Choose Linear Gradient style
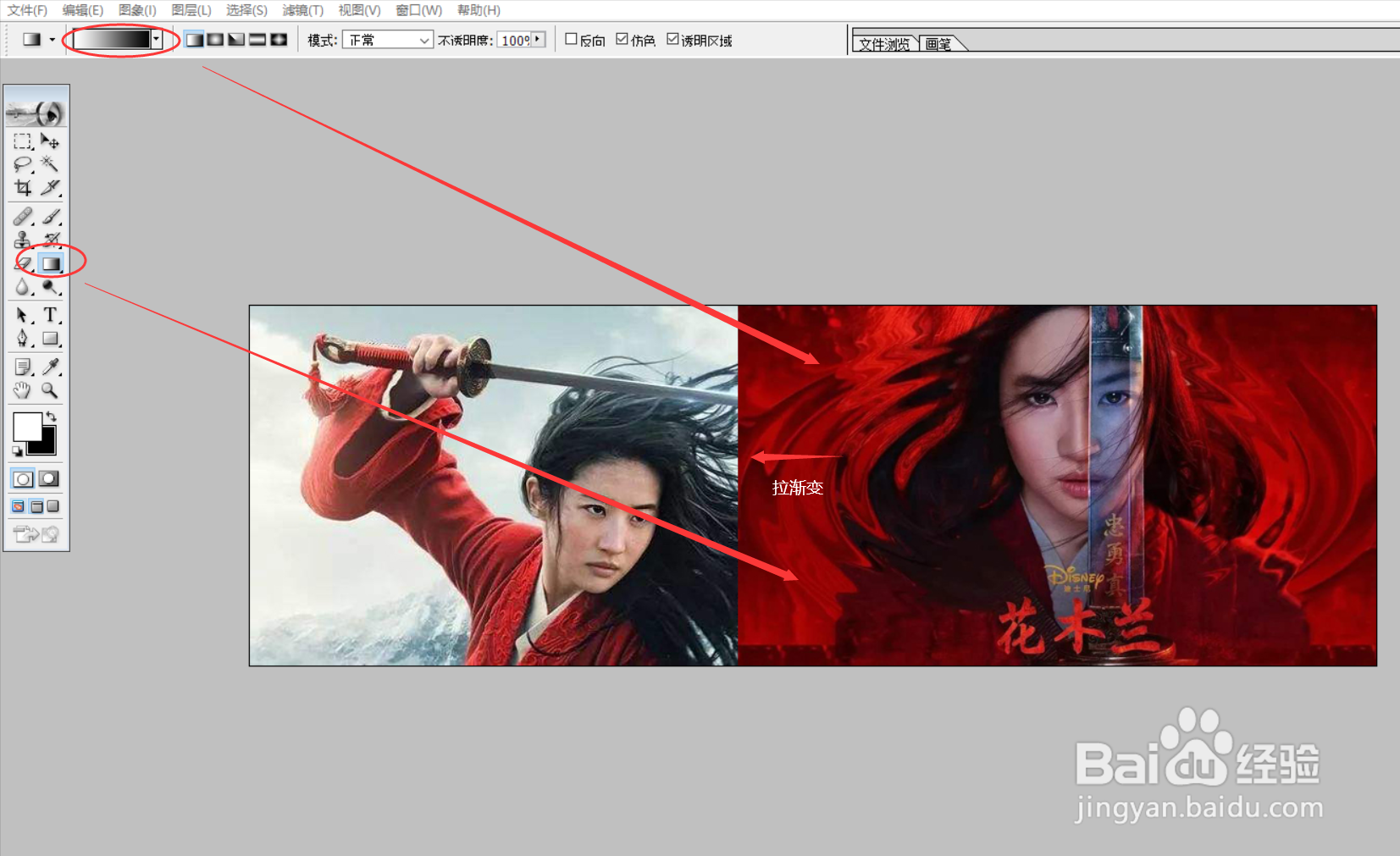Screen dimensions: 1400x856 click(x=195, y=40)
